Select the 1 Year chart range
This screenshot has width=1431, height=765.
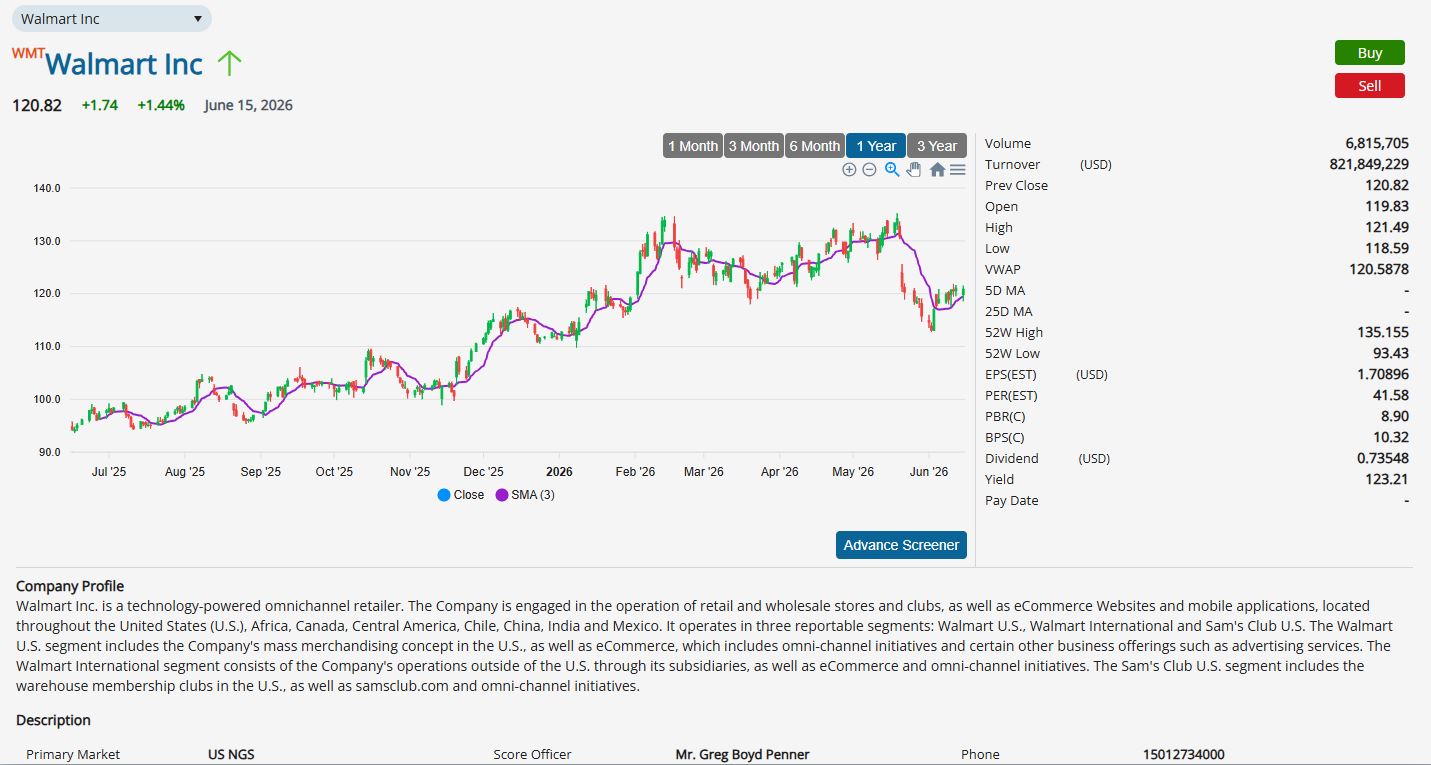876,146
